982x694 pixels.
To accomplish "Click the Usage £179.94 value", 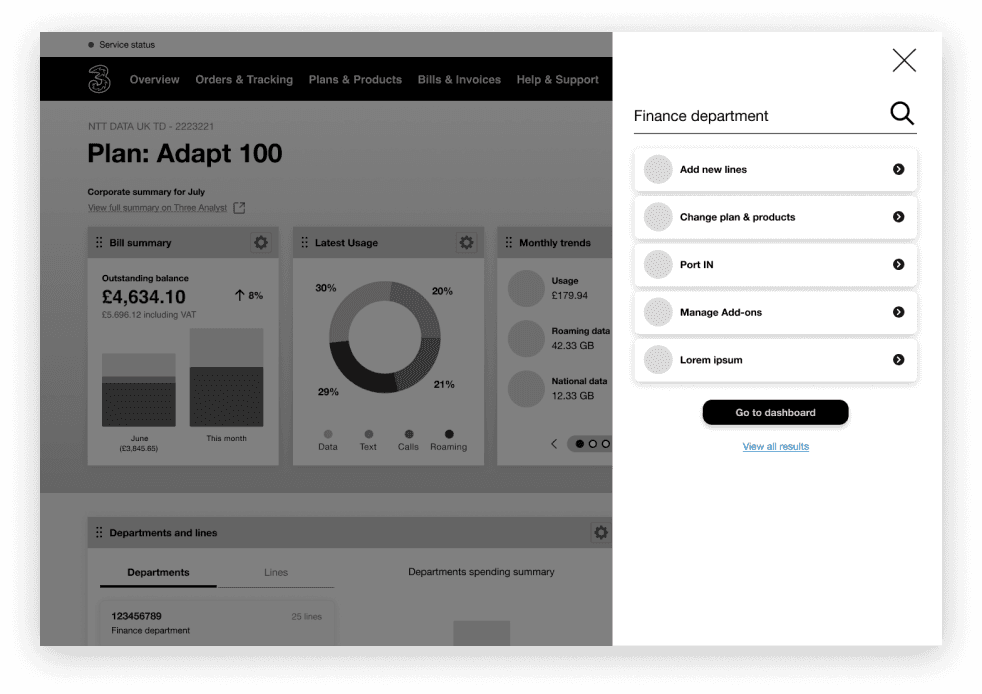I will [x=569, y=296].
